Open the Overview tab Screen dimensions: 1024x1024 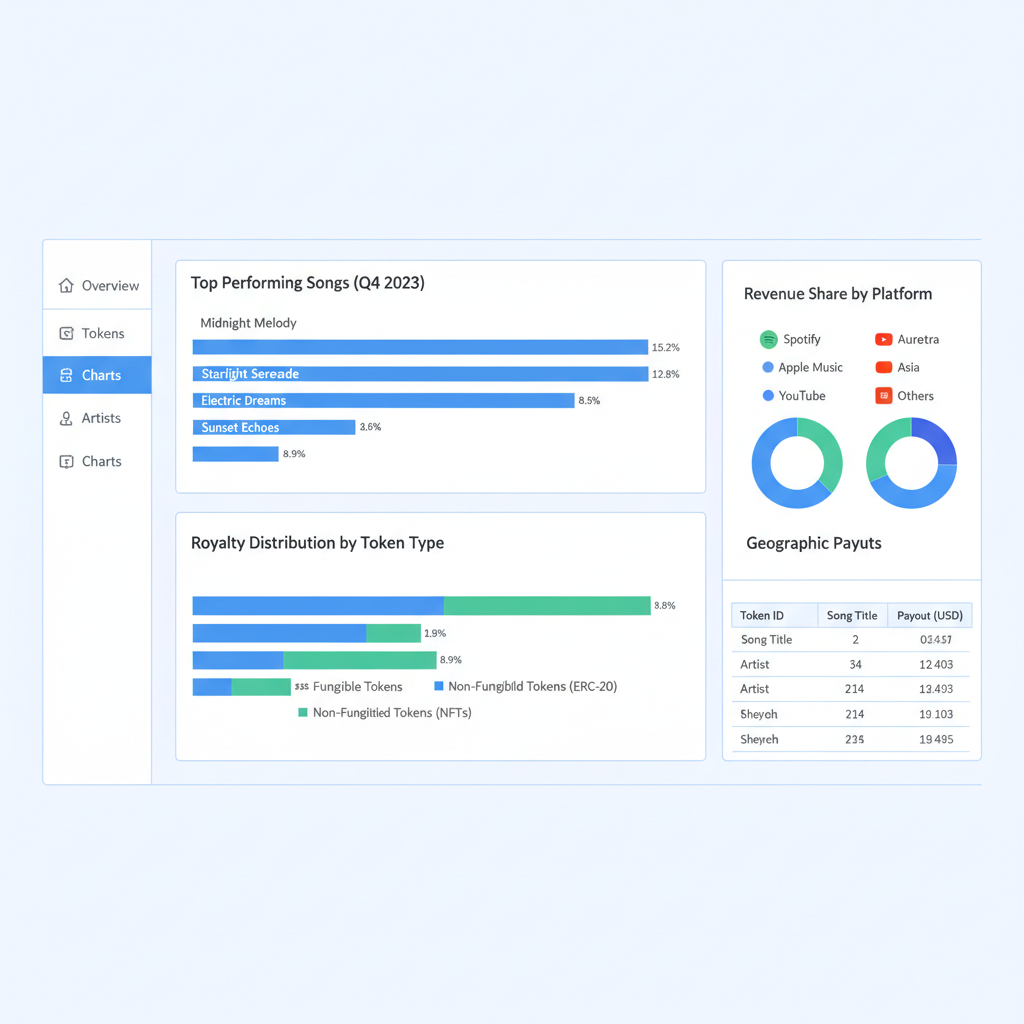[96, 285]
